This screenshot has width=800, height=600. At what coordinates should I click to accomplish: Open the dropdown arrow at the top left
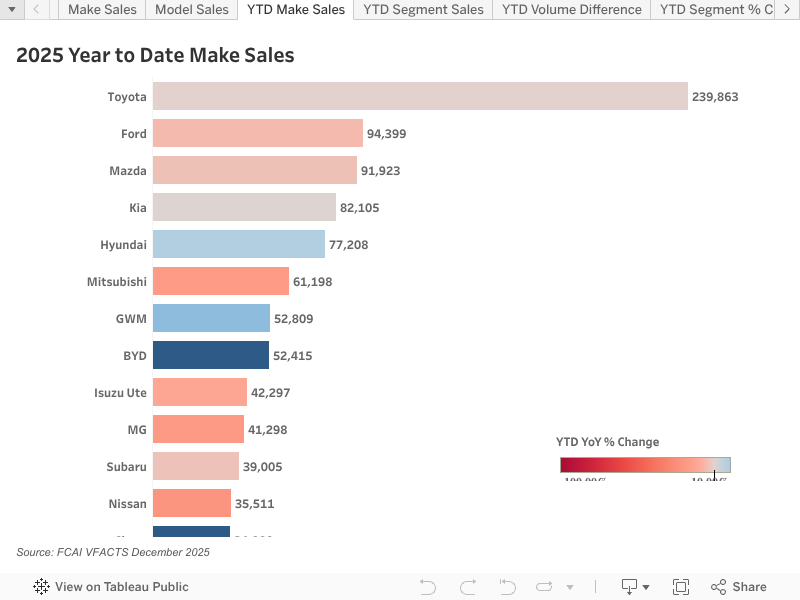[11, 10]
